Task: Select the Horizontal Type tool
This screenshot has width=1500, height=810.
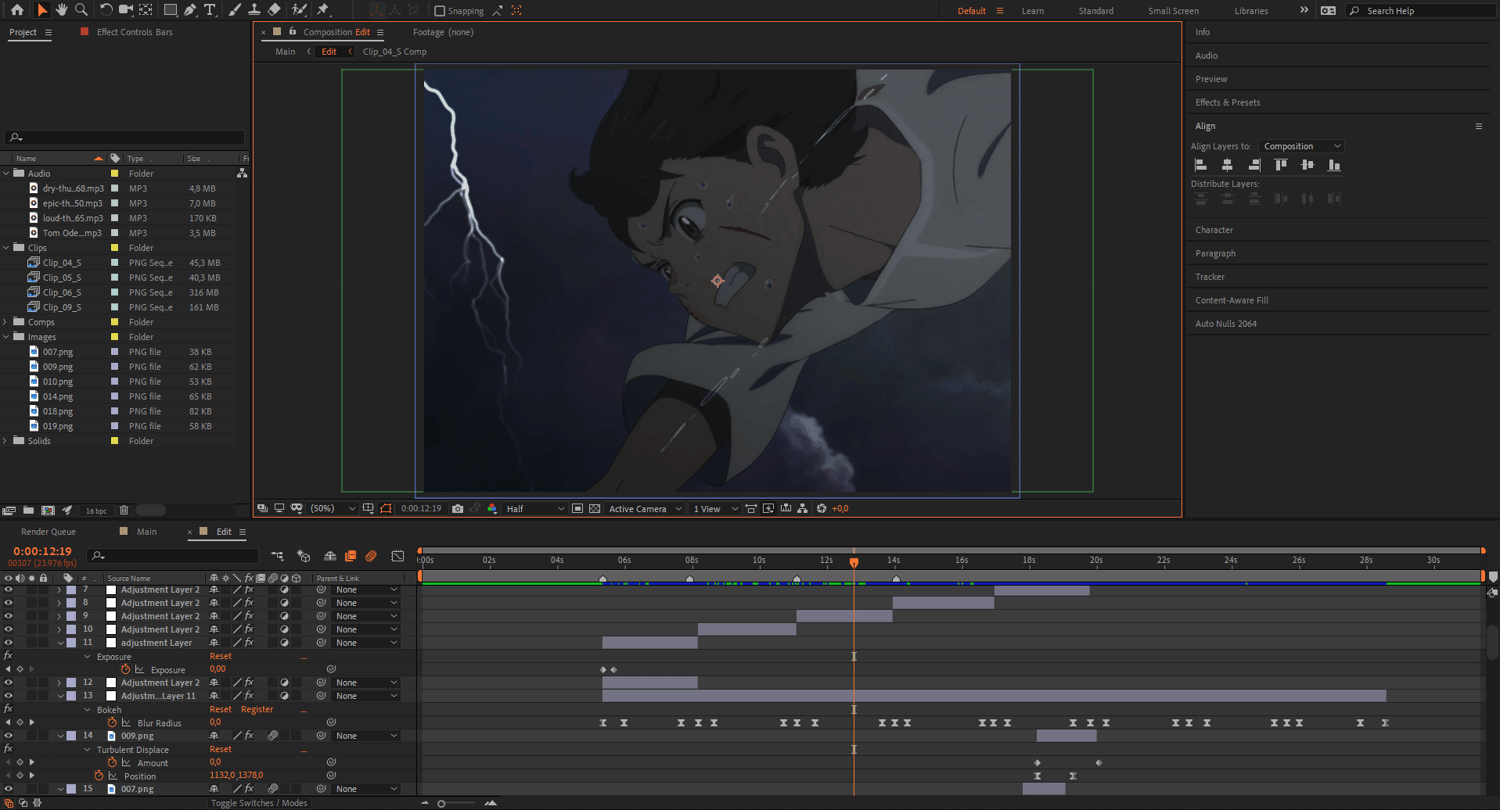Action: click(x=210, y=10)
